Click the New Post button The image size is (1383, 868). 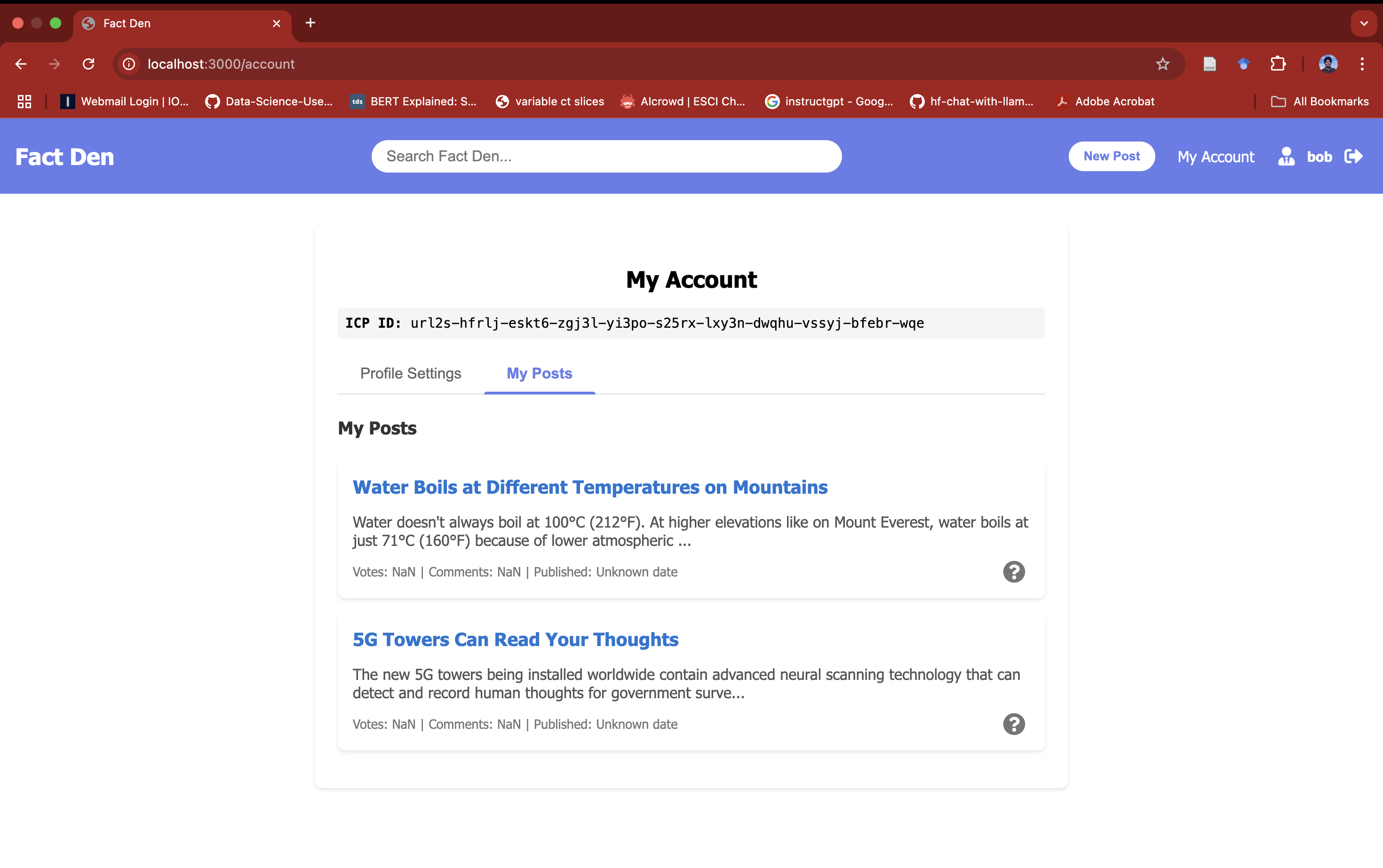1111,156
